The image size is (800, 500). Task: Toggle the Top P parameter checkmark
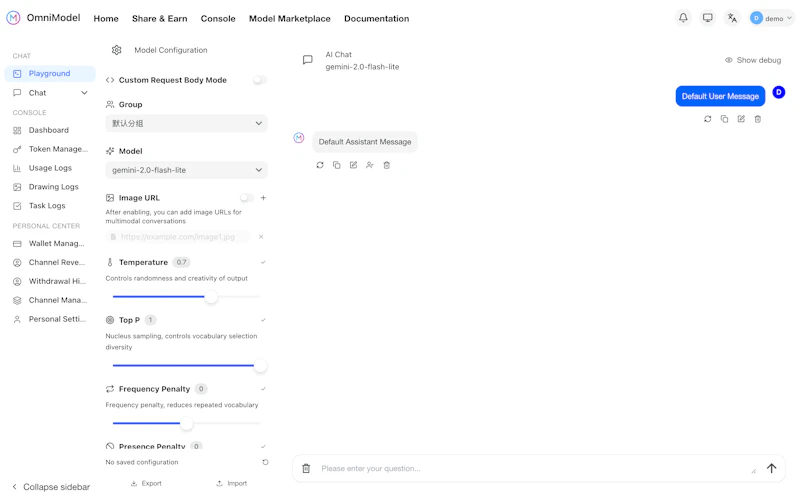[x=263, y=320]
